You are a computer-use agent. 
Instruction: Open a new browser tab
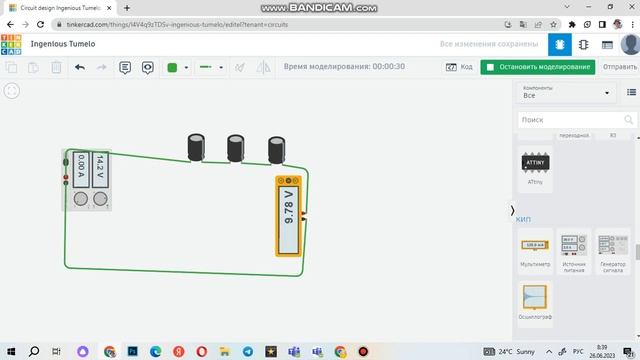(x=127, y=8)
